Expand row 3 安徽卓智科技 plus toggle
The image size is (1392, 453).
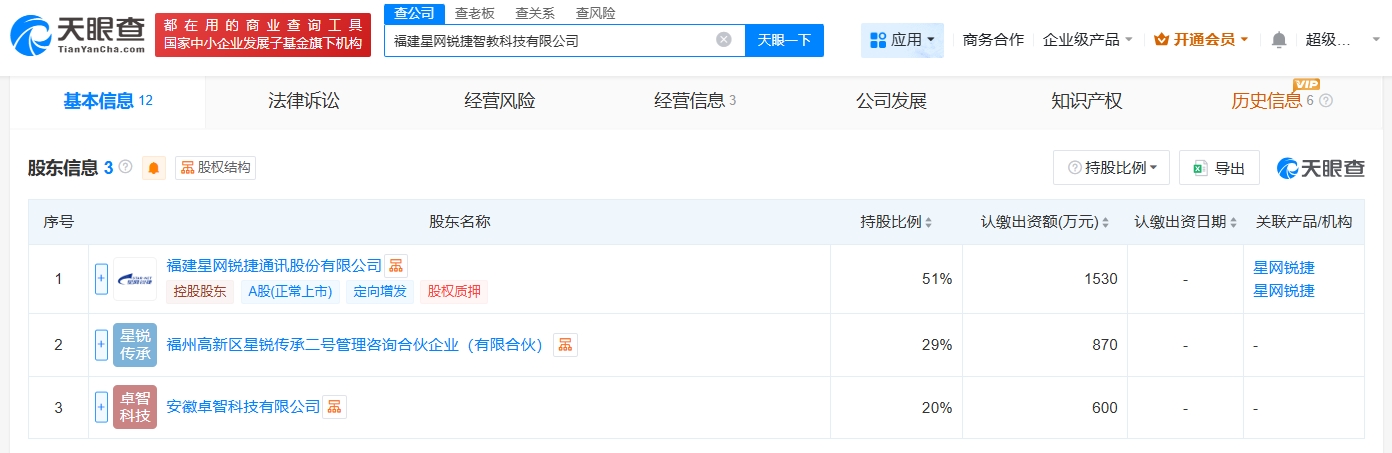click(101, 407)
